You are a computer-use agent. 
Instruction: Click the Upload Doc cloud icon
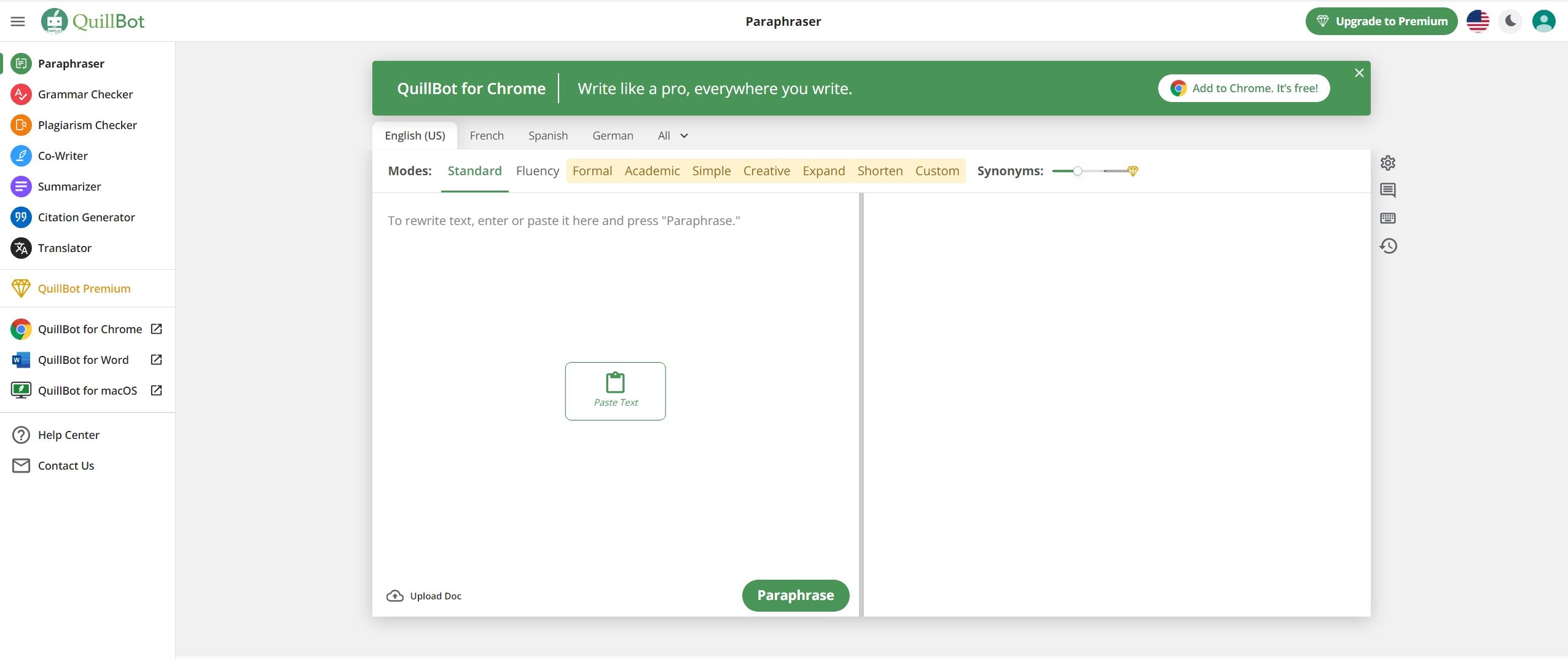pos(395,596)
